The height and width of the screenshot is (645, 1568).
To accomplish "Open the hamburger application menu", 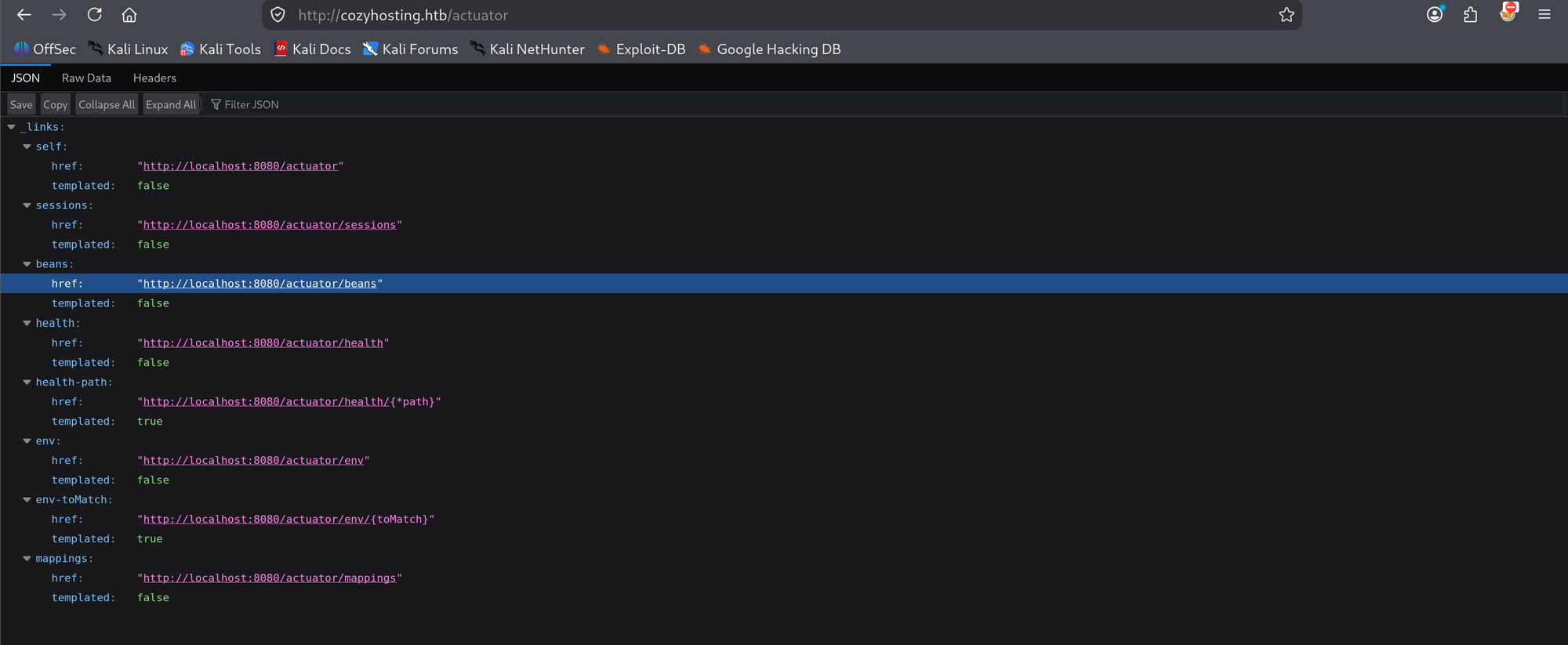I will point(1544,15).
